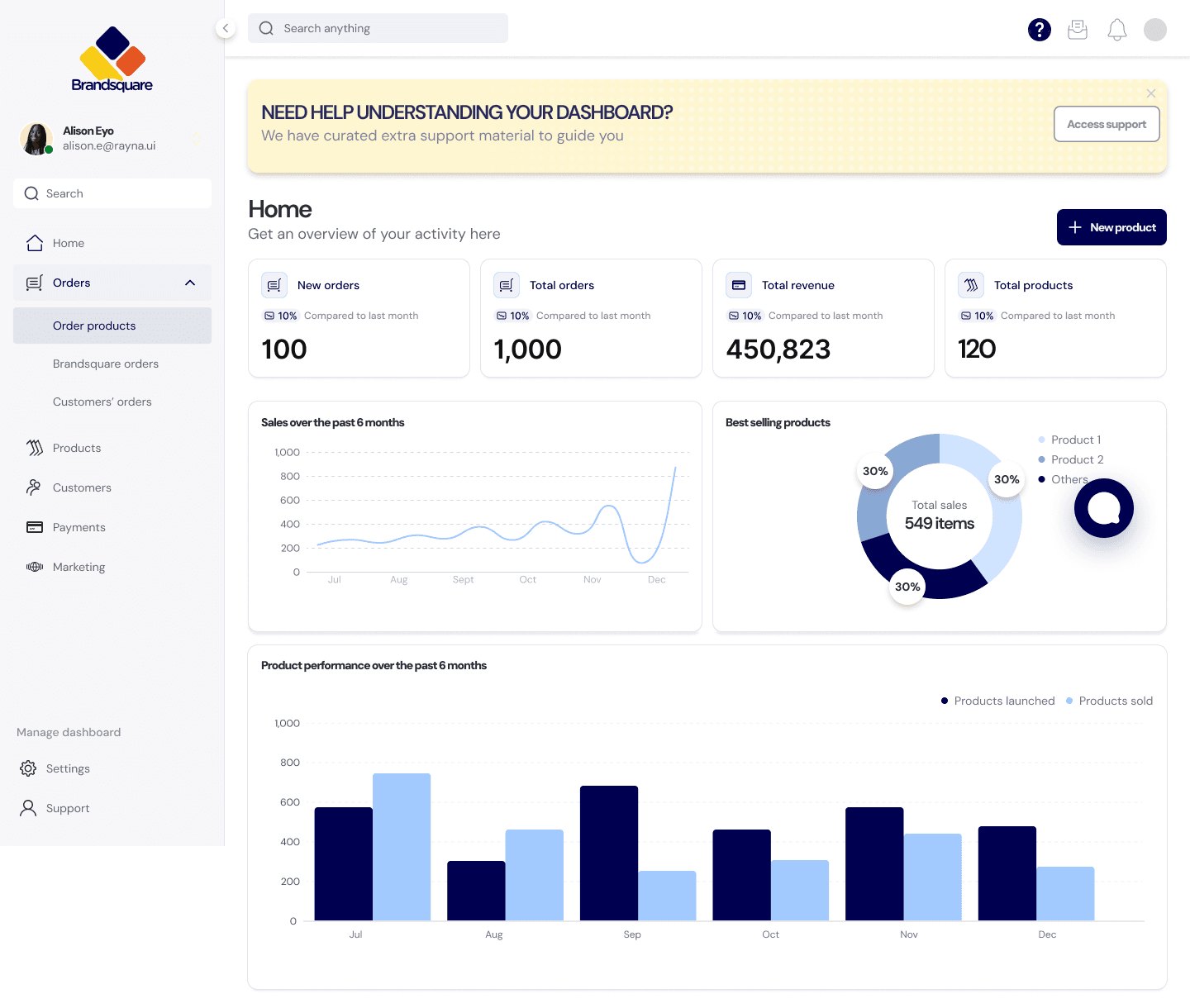Click the Total revenue card icon
1190x1008 pixels.
739,285
